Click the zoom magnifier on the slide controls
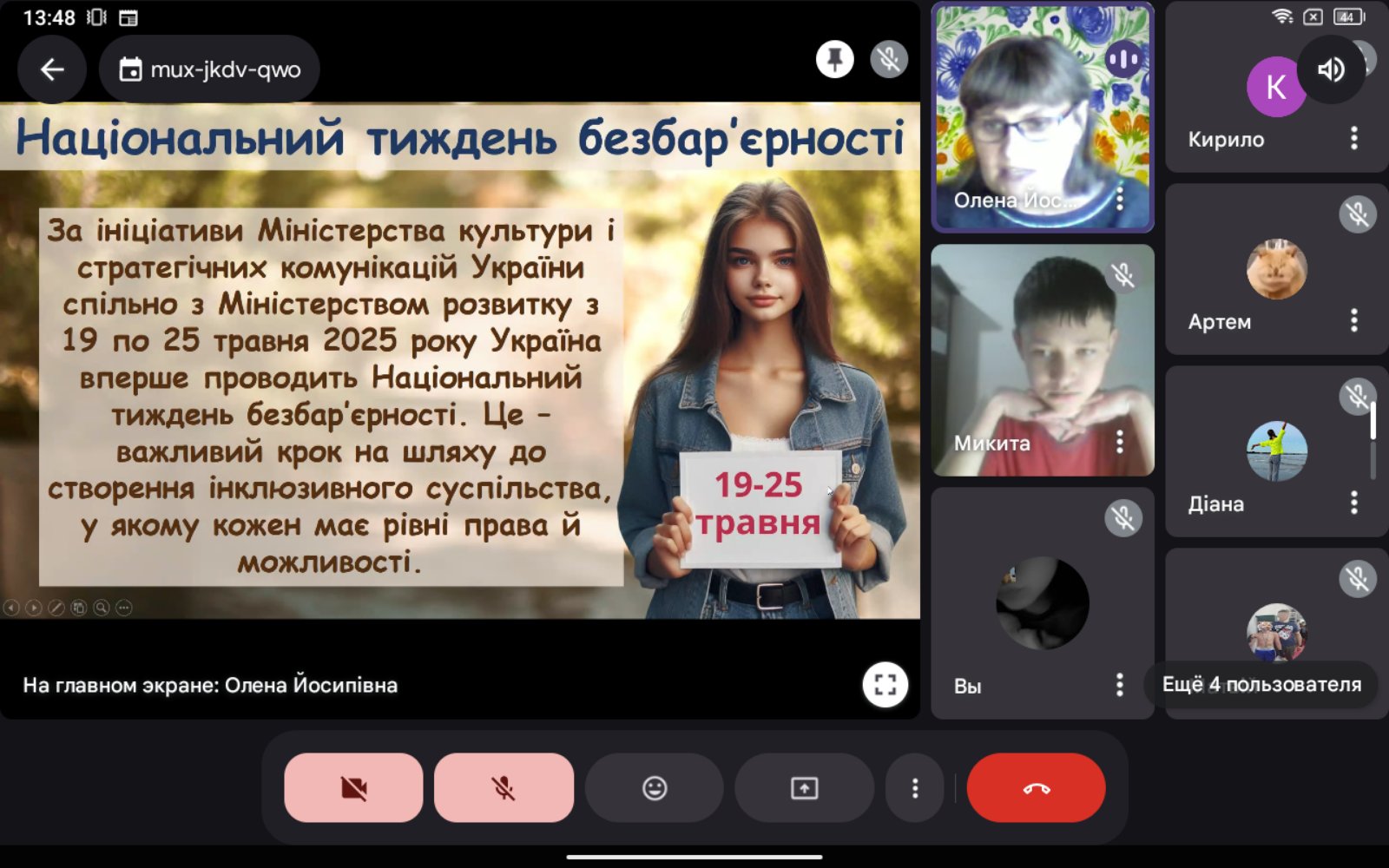This screenshot has width=1389, height=868. 102,608
